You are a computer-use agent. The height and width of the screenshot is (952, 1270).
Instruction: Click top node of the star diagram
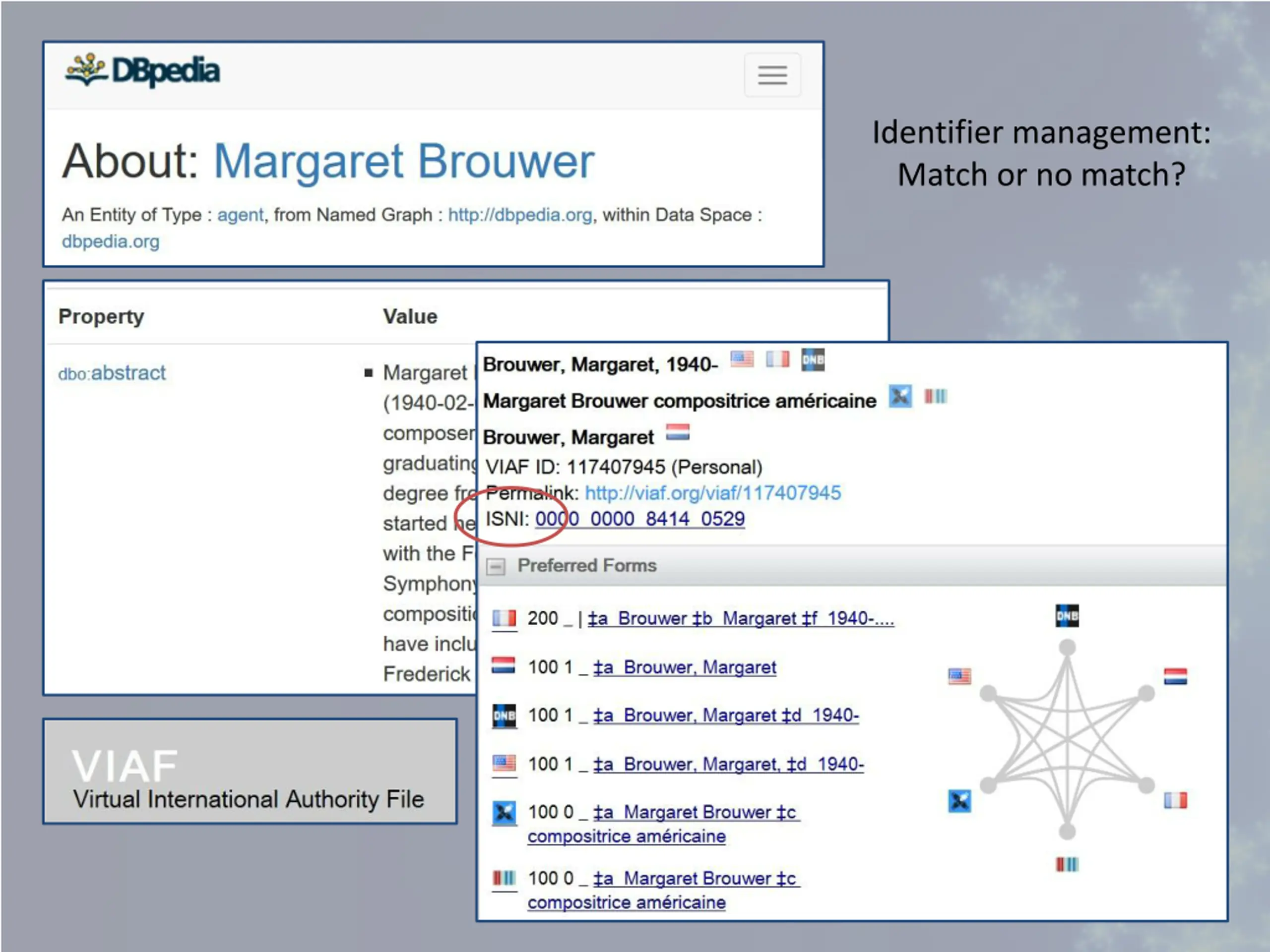[1067, 647]
